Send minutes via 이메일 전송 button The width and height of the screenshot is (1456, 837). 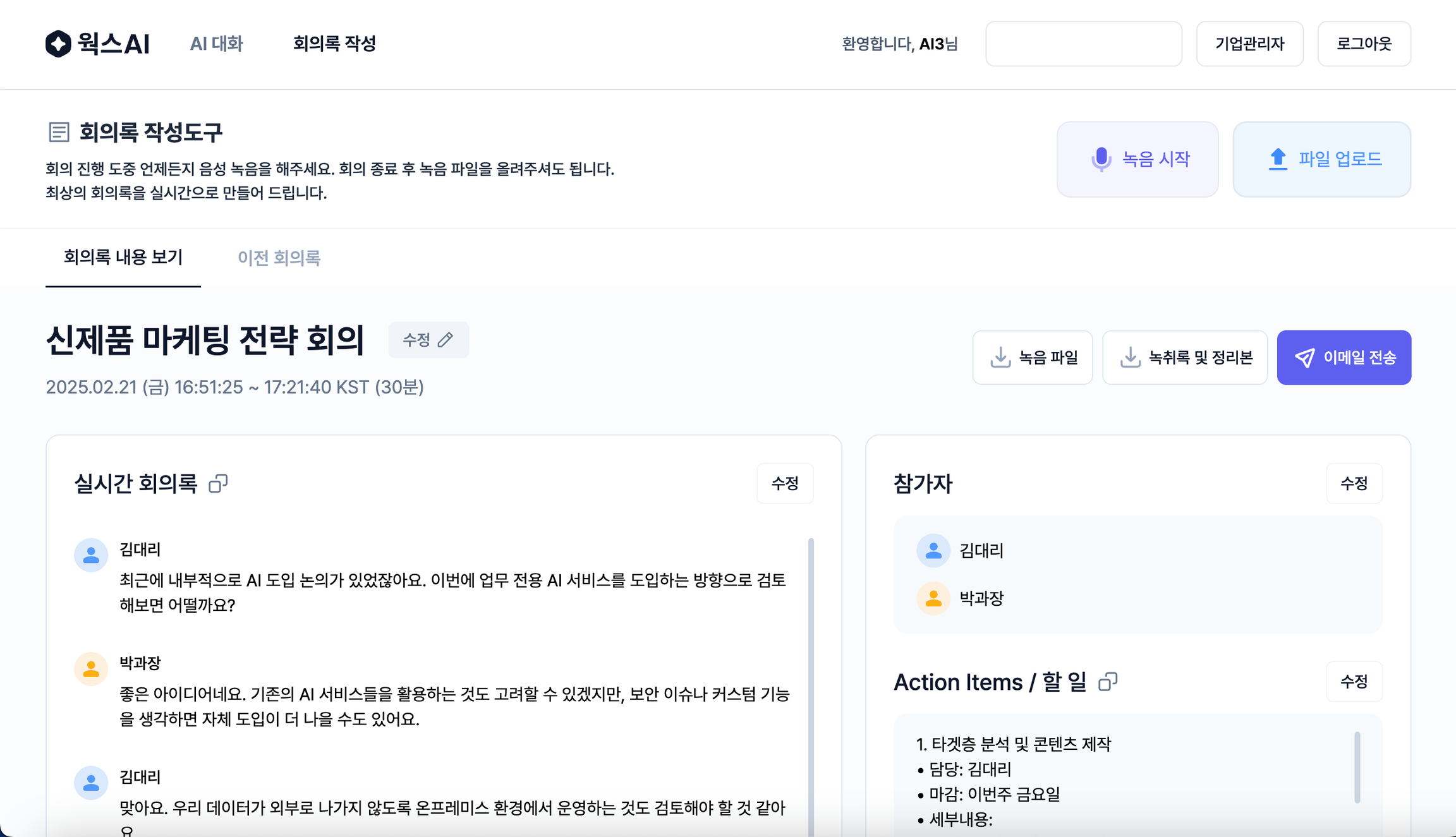pyautogui.click(x=1344, y=358)
